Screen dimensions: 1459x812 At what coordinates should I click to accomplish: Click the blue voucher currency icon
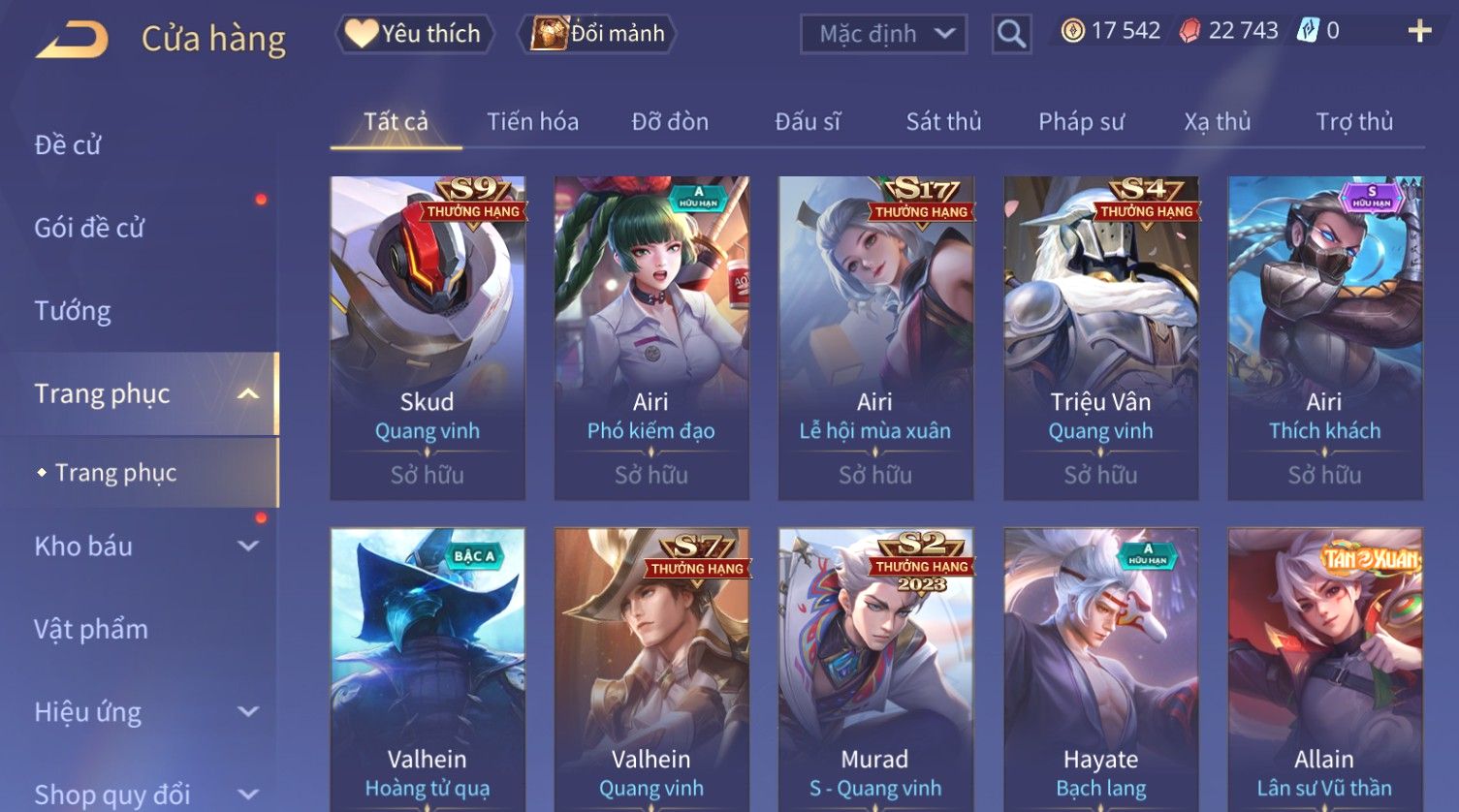(1308, 31)
